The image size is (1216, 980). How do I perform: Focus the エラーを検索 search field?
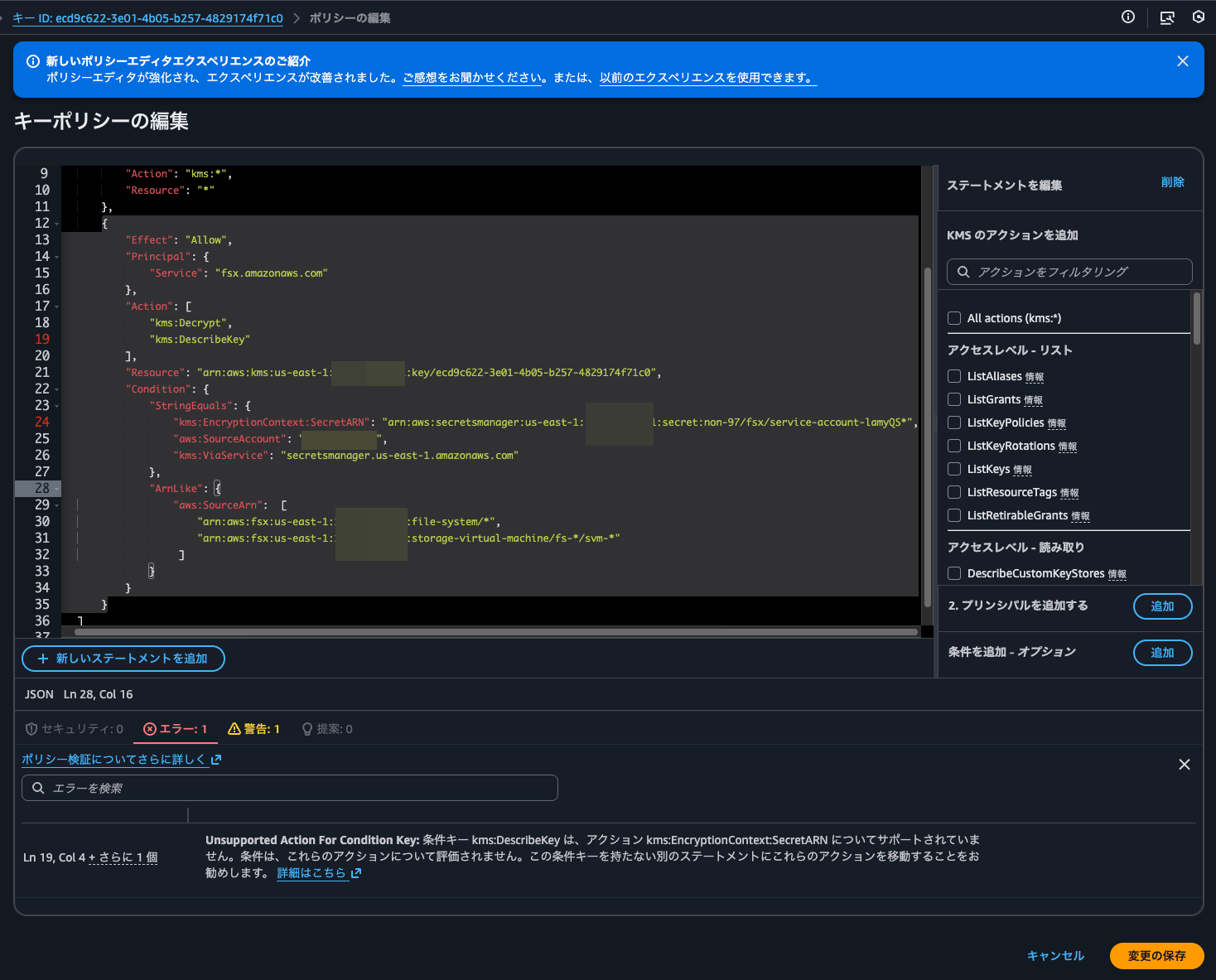298,788
